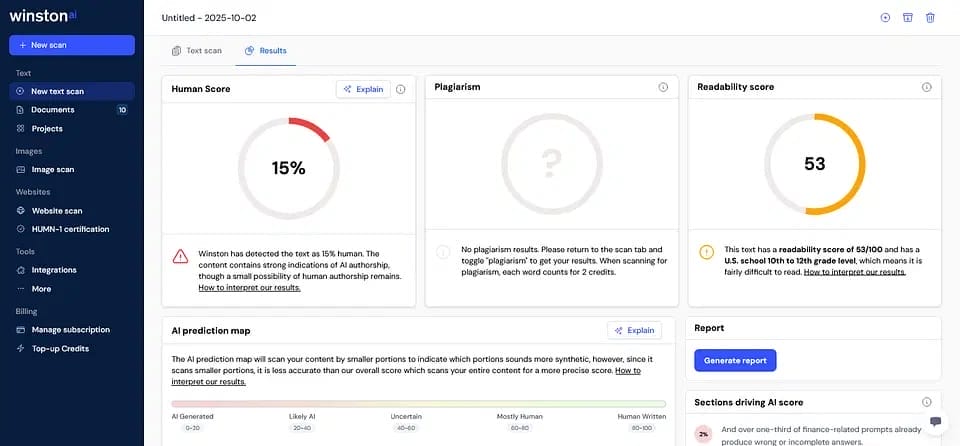Select the Results tab
The width and height of the screenshot is (960, 446).
[266, 51]
